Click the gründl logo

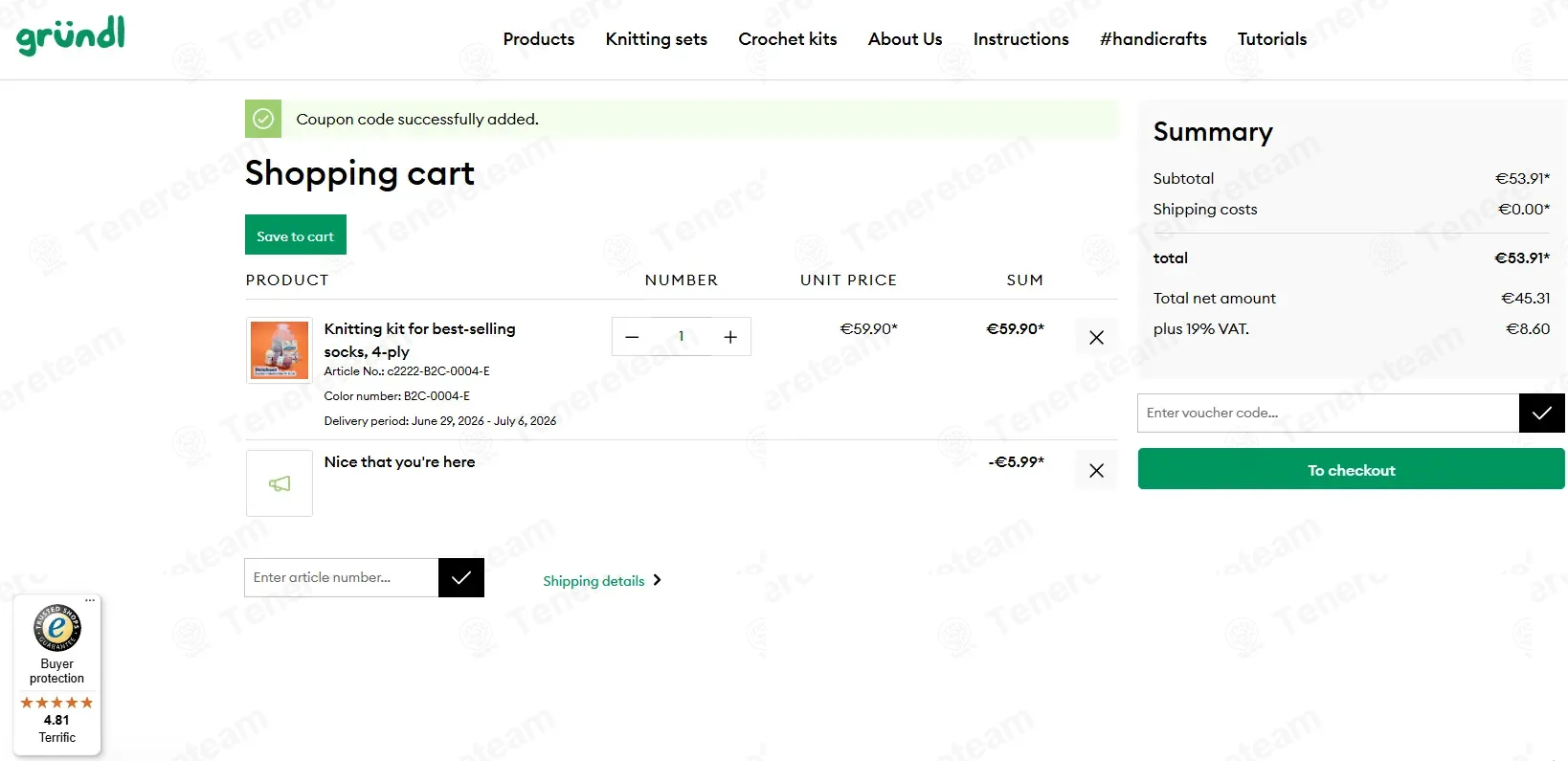click(71, 36)
